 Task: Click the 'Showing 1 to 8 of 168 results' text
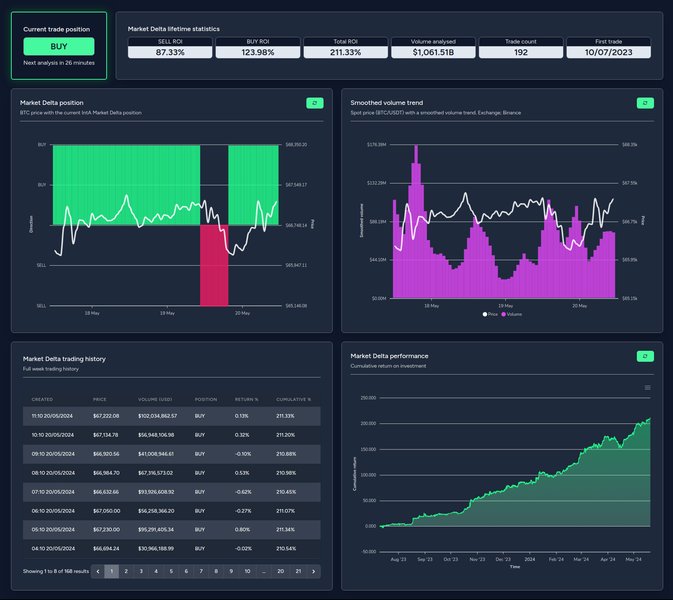56,571
